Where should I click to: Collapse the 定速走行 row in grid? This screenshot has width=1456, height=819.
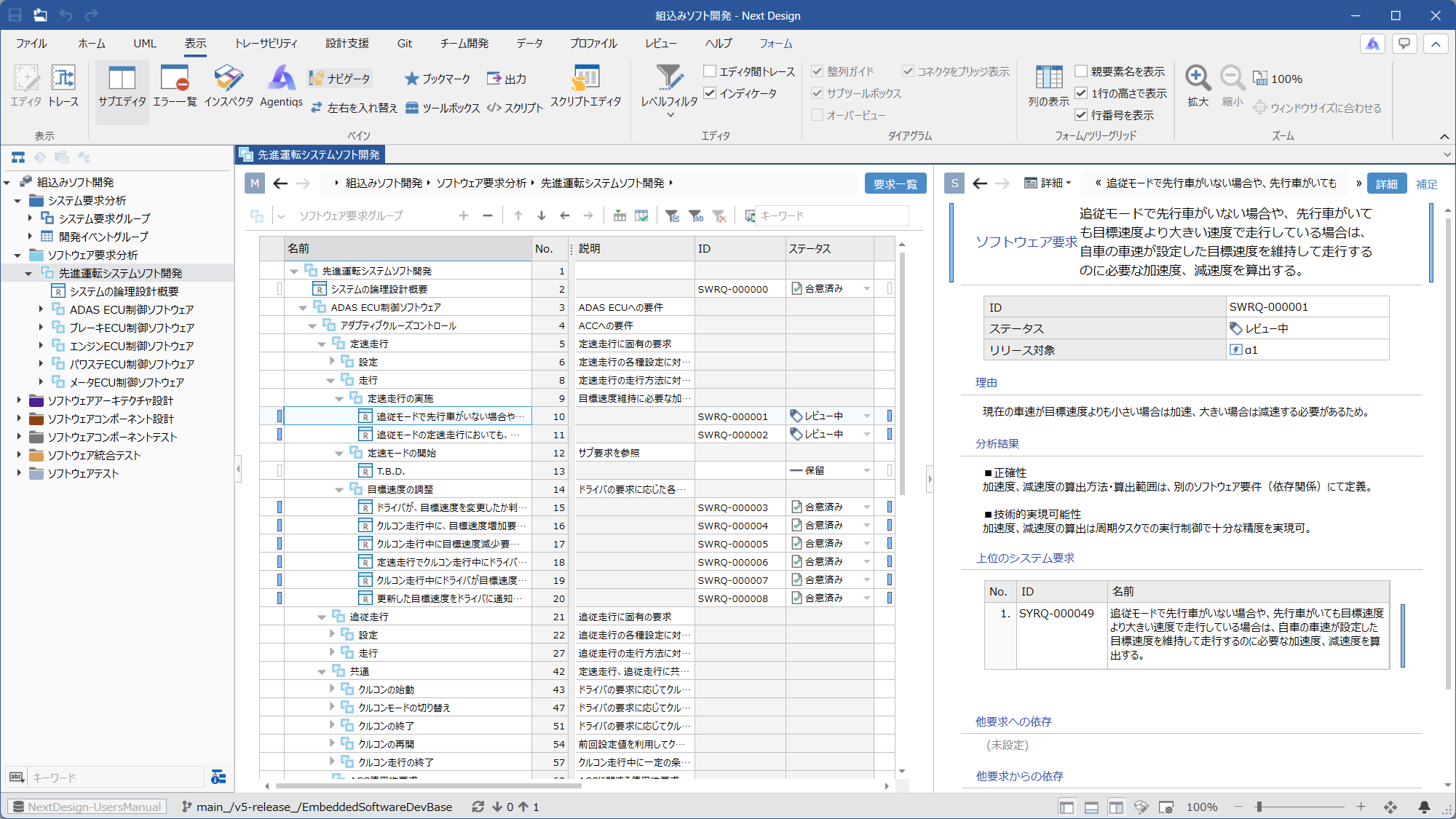pyautogui.click(x=321, y=344)
